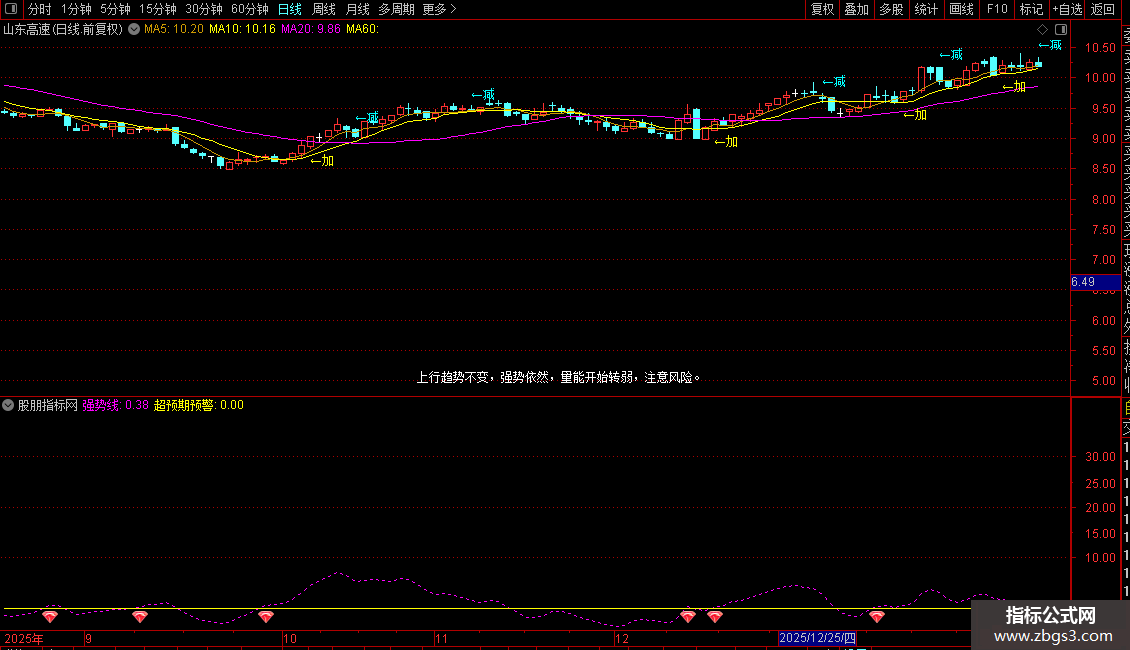Switch chart to 分时 view

click(x=39, y=9)
